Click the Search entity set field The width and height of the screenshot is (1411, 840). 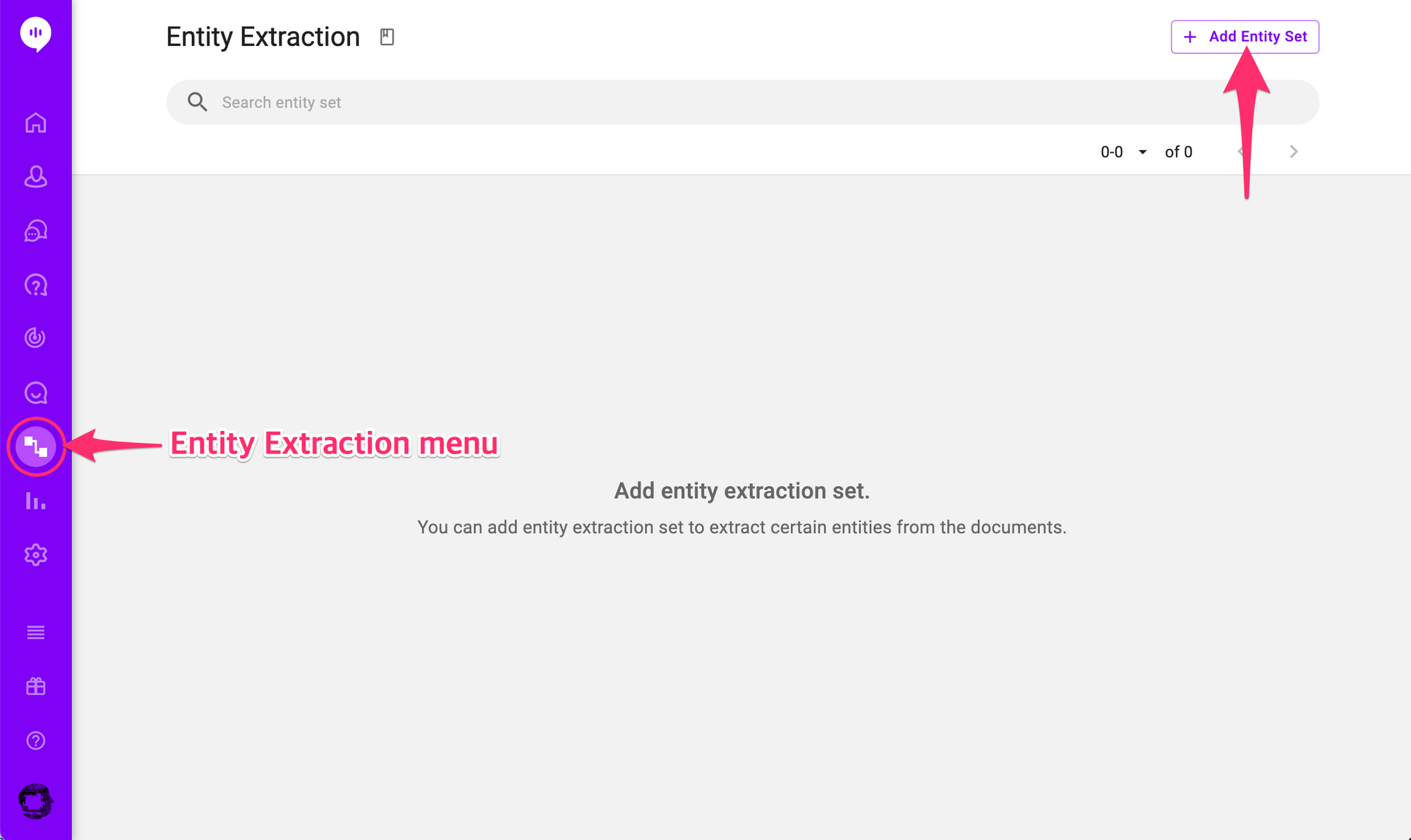coord(741,102)
